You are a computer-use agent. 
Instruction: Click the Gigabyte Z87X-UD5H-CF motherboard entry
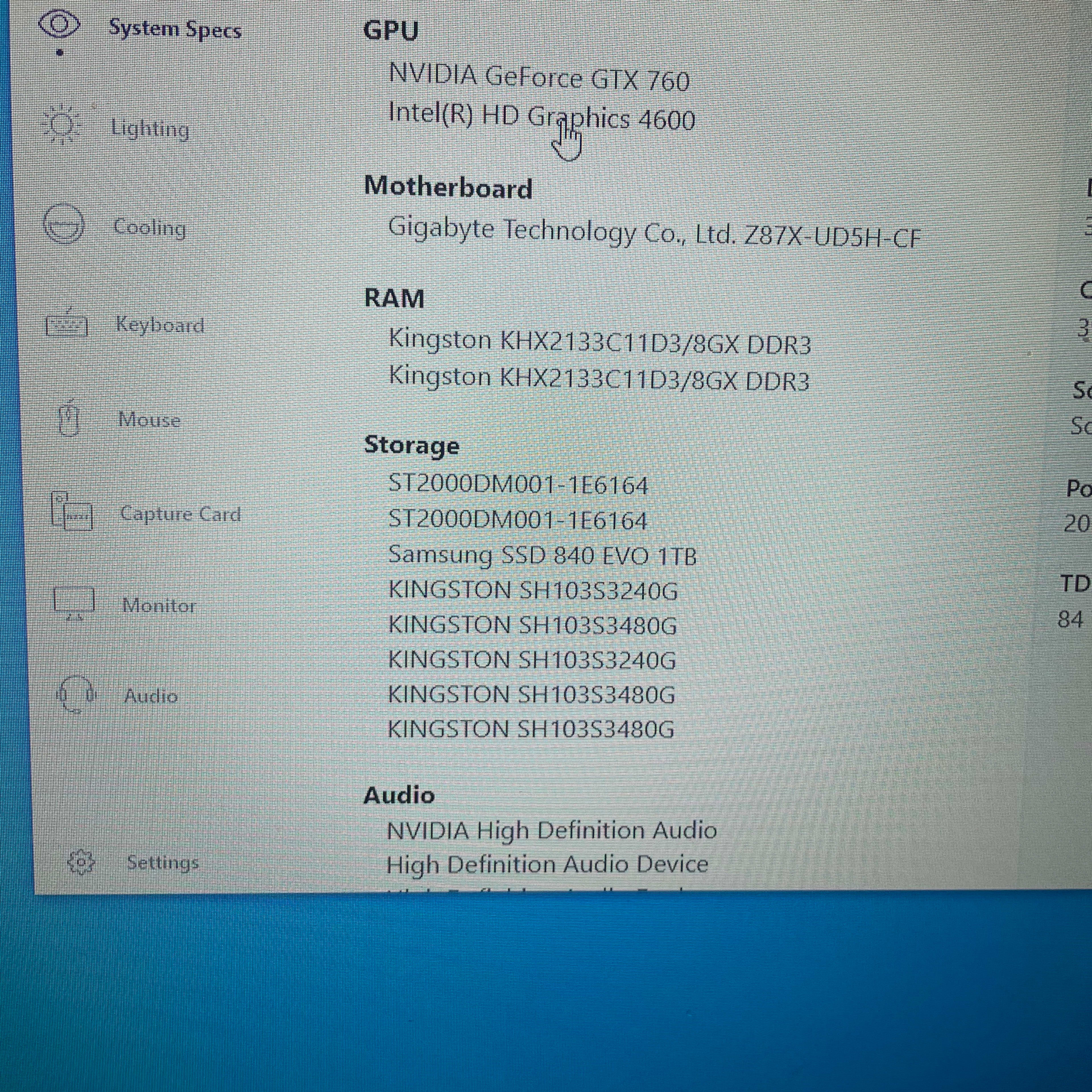(x=655, y=233)
